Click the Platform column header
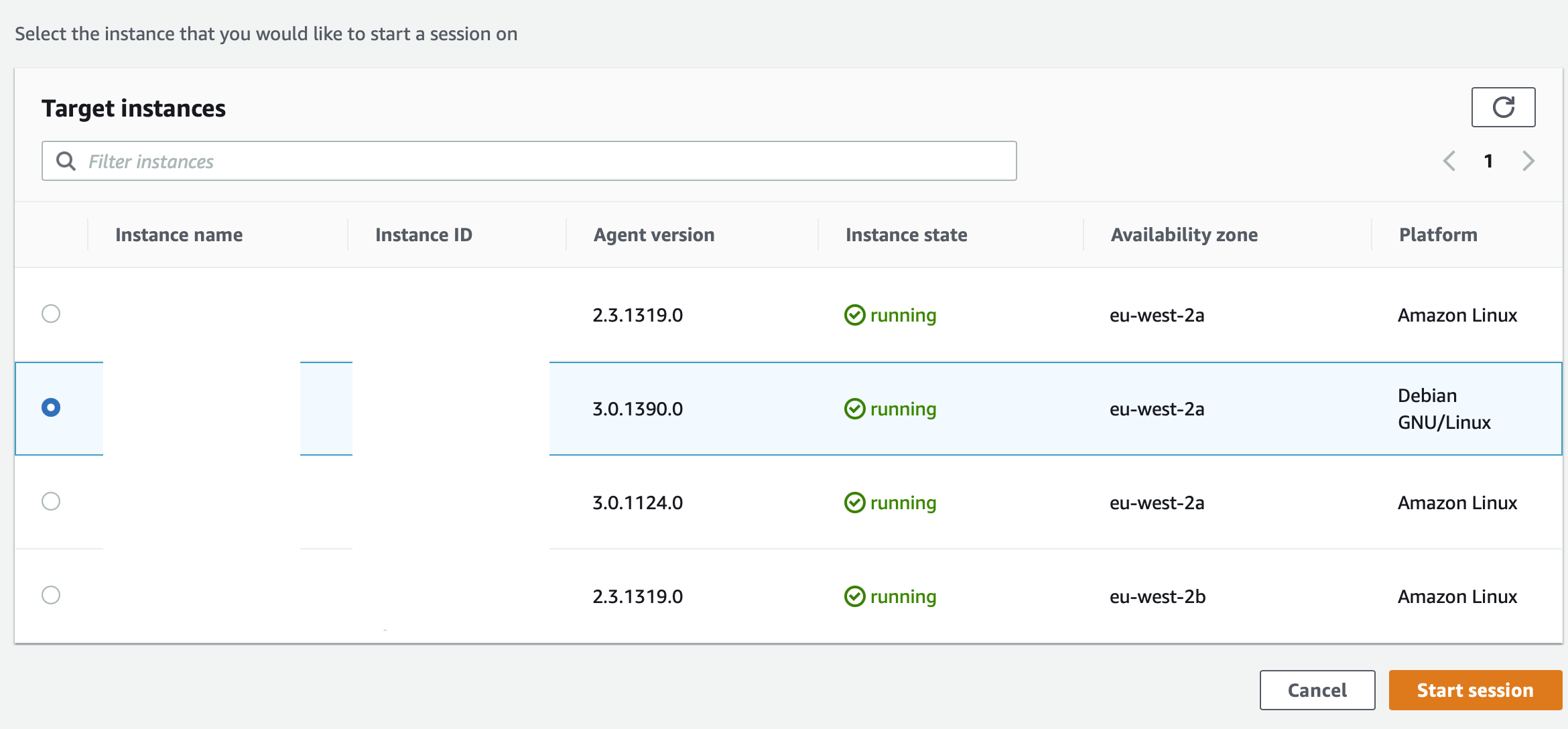Viewport: 1568px width, 729px height. click(1438, 235)
